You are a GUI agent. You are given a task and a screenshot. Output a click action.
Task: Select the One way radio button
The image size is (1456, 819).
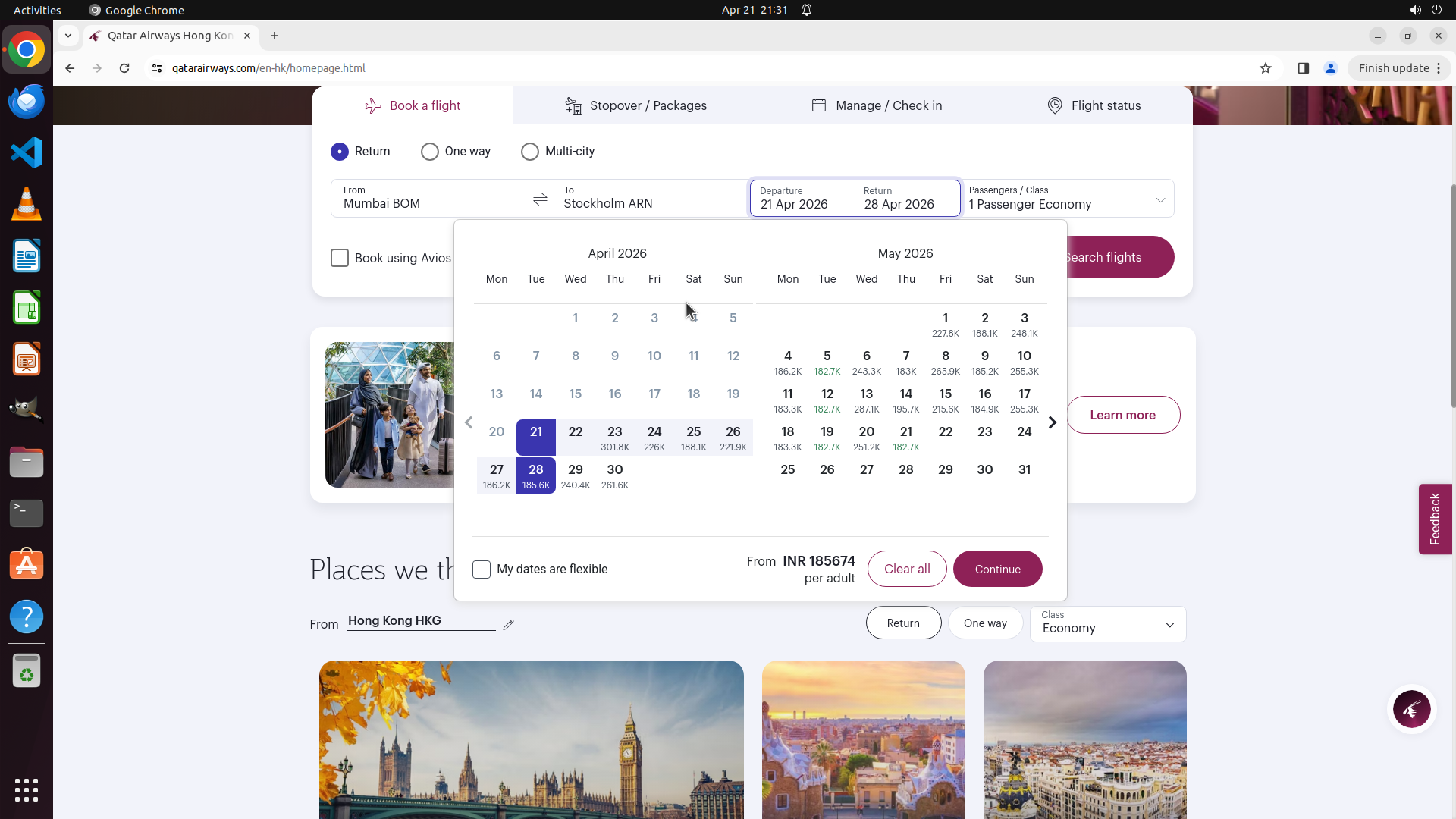tap(430, 152)
